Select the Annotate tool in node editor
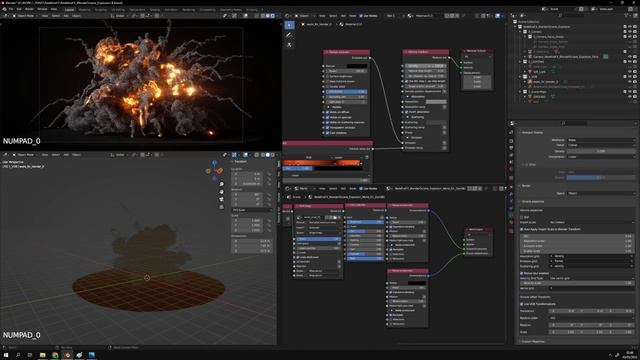640x360 pixels. 289,35
